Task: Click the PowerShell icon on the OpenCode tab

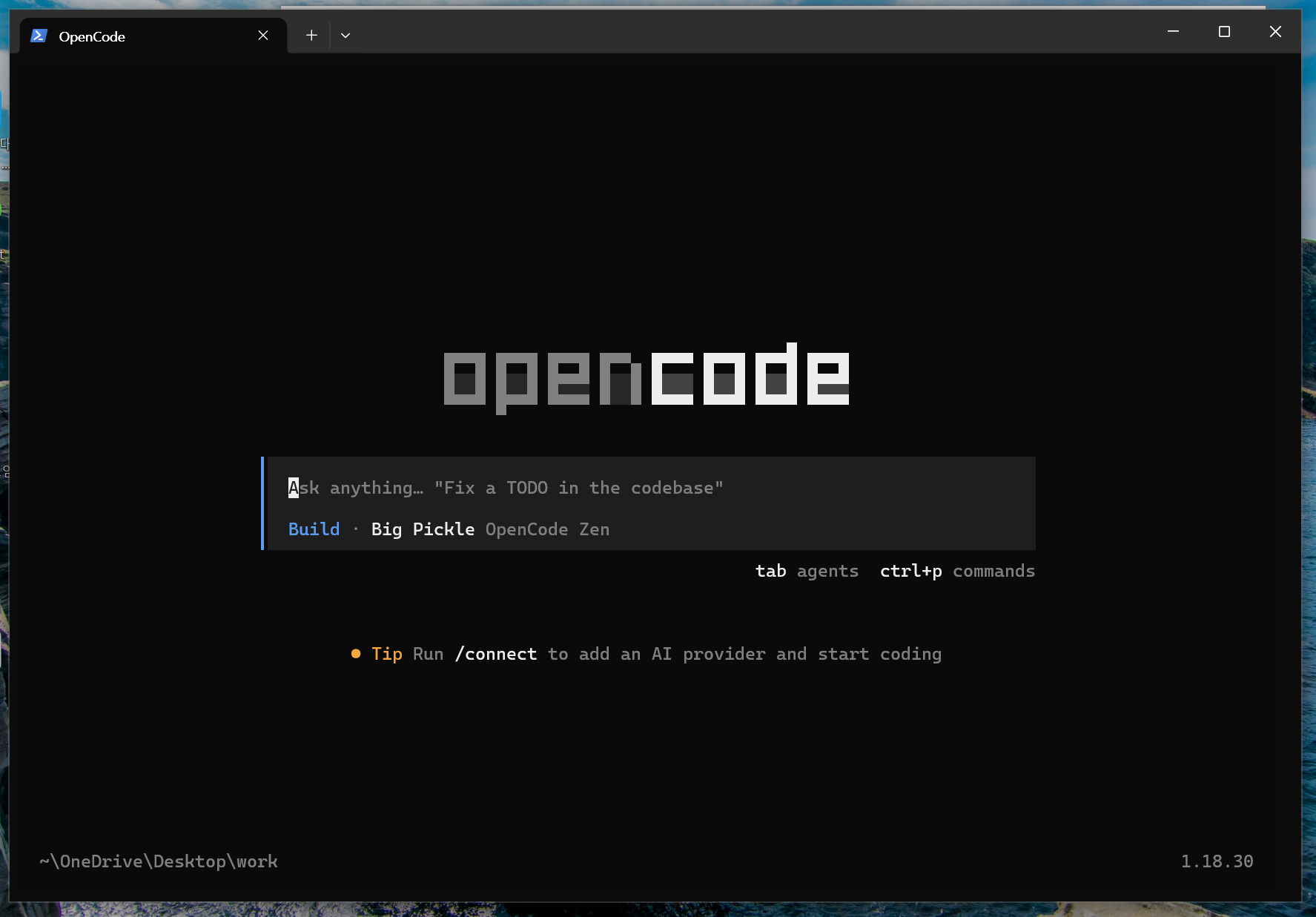Action: (x=39, y=36)
